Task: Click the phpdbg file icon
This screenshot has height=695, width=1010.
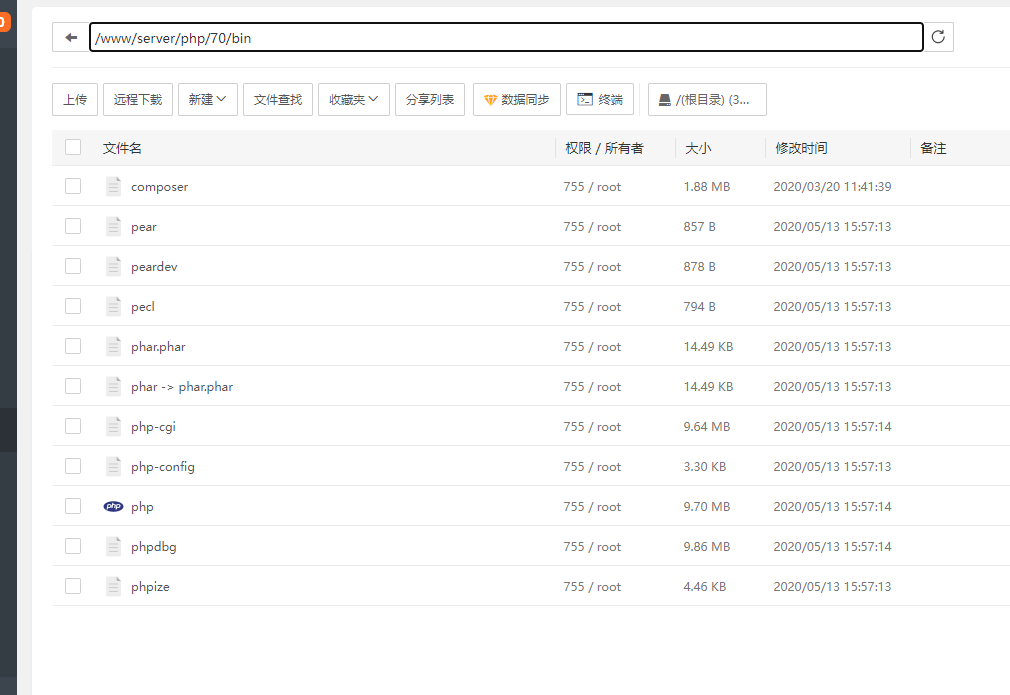Action: pos(113,546)
